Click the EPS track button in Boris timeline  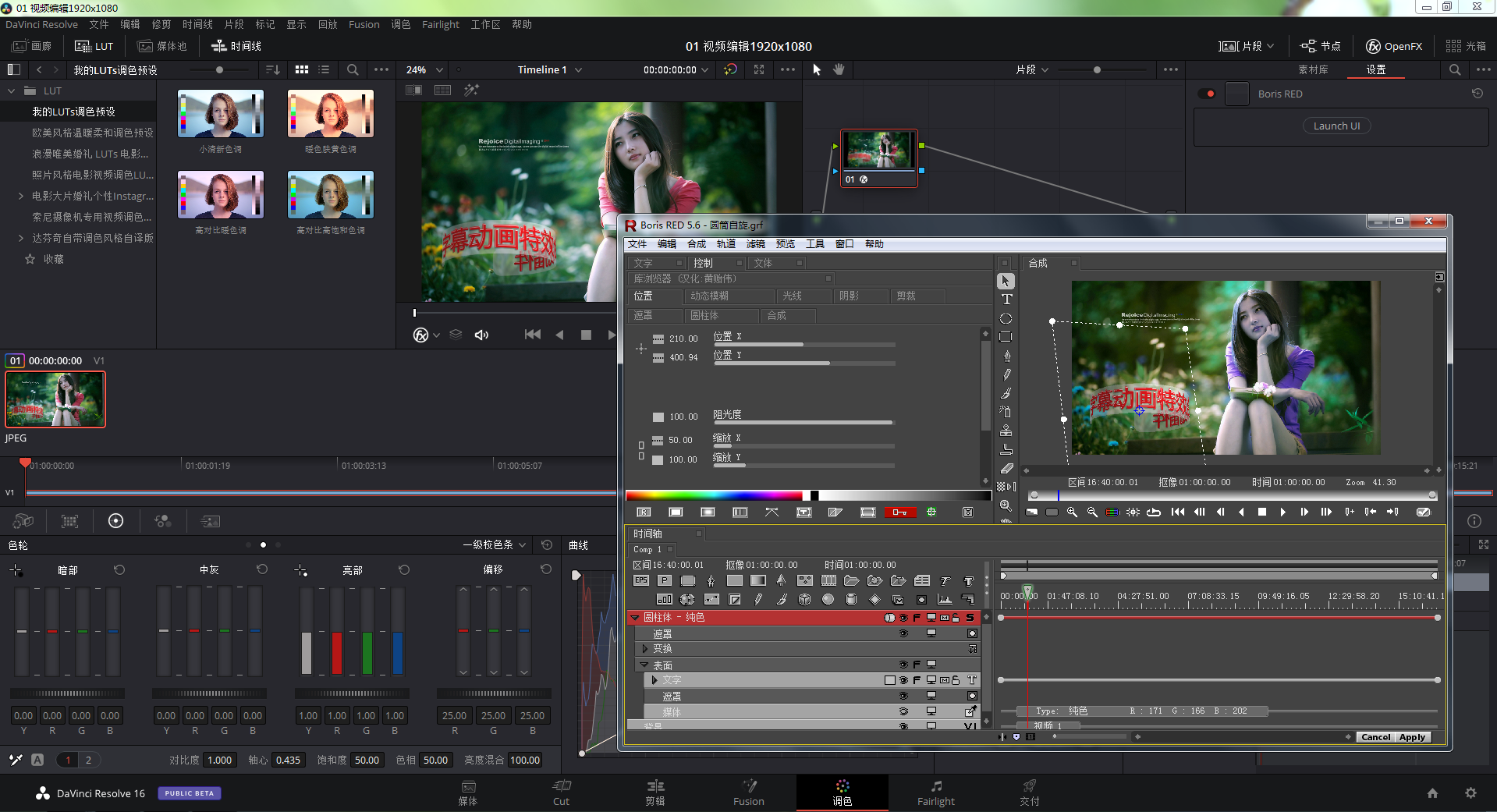point(641,580)
